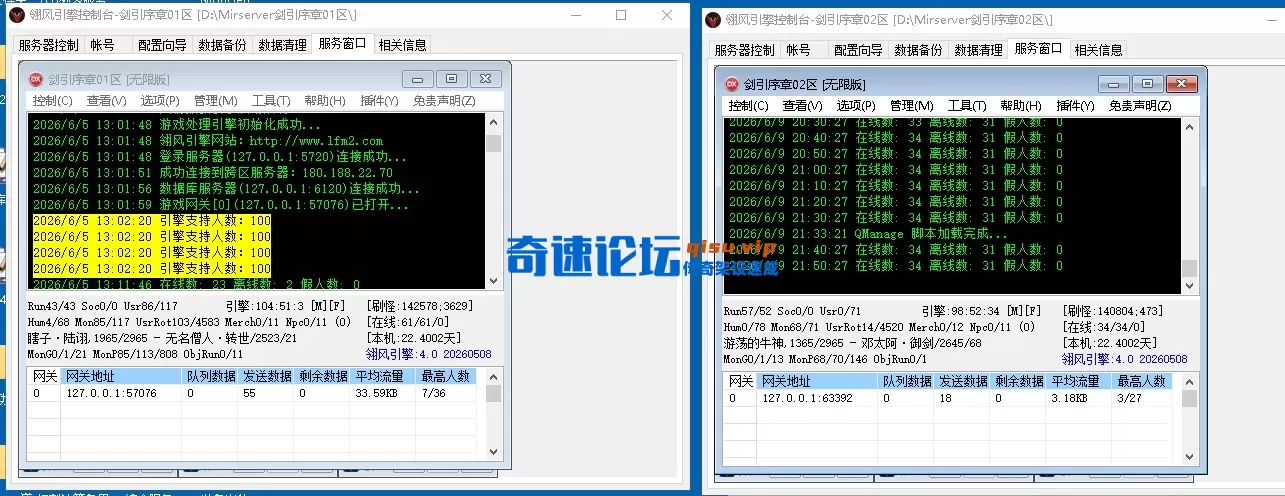Select 数据清理 tab in 02区 console

point(978,50)
